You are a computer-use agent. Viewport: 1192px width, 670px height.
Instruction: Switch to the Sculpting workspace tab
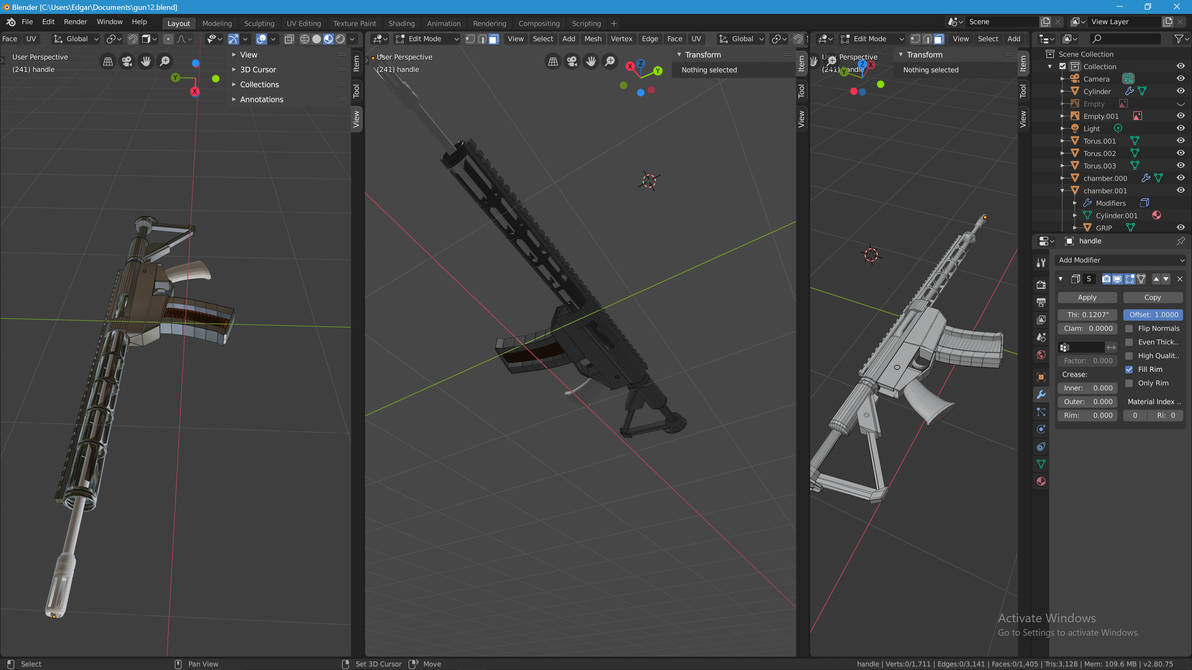tap(258, 23)
